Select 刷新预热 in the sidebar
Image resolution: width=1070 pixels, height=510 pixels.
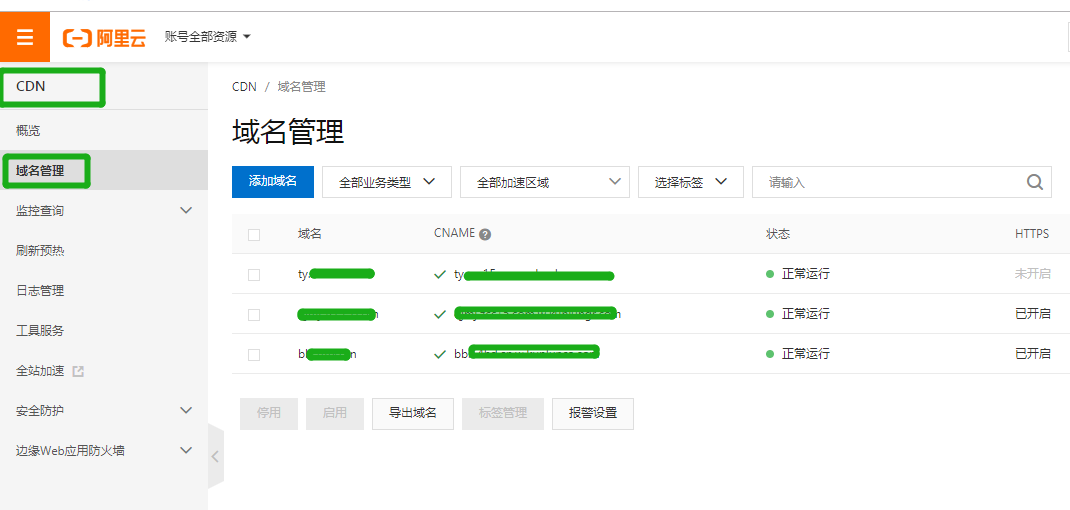click(40, 251)
